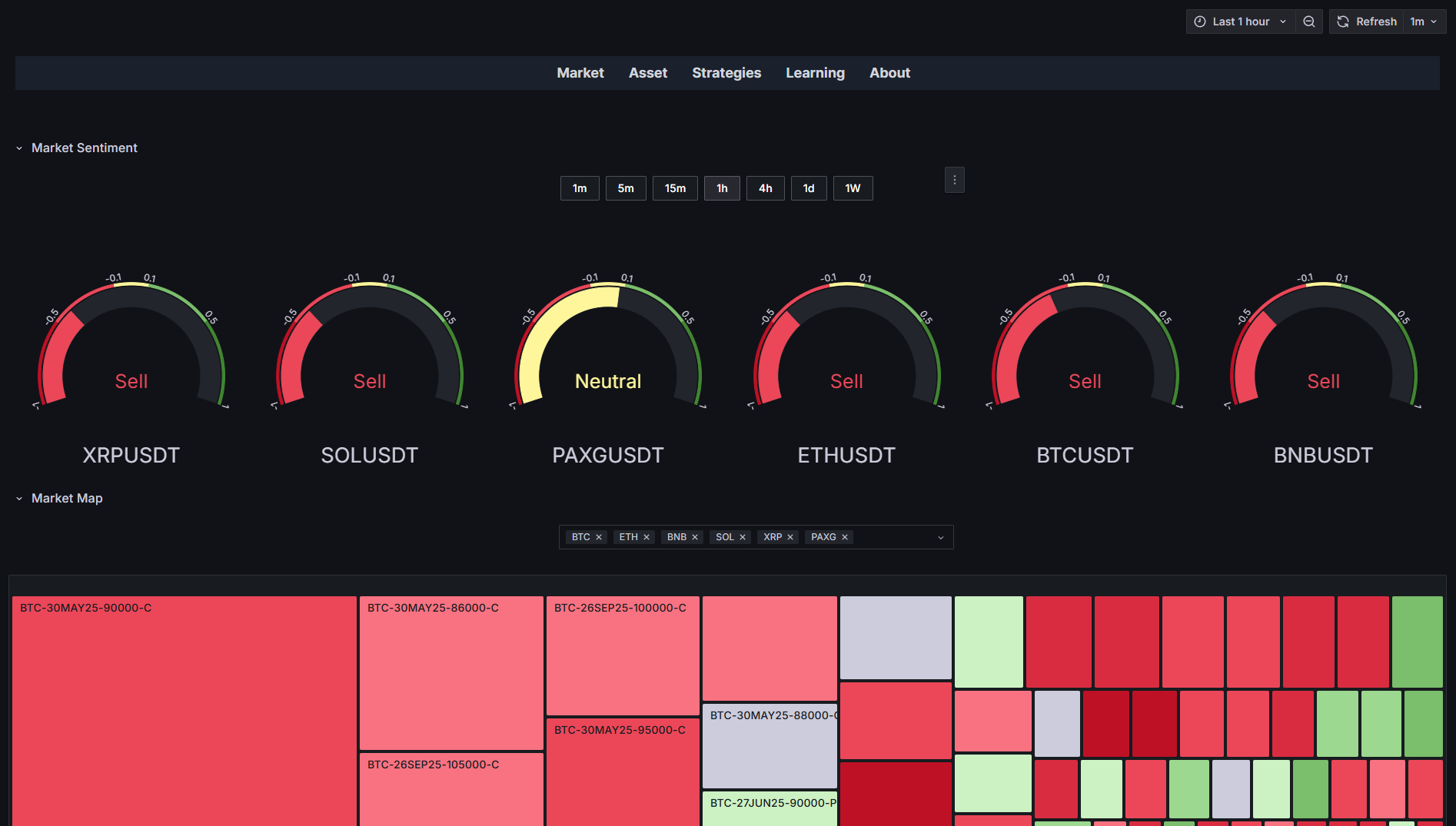Switch timeframe to 4h

pyautogui.click(x=765, y=188)
